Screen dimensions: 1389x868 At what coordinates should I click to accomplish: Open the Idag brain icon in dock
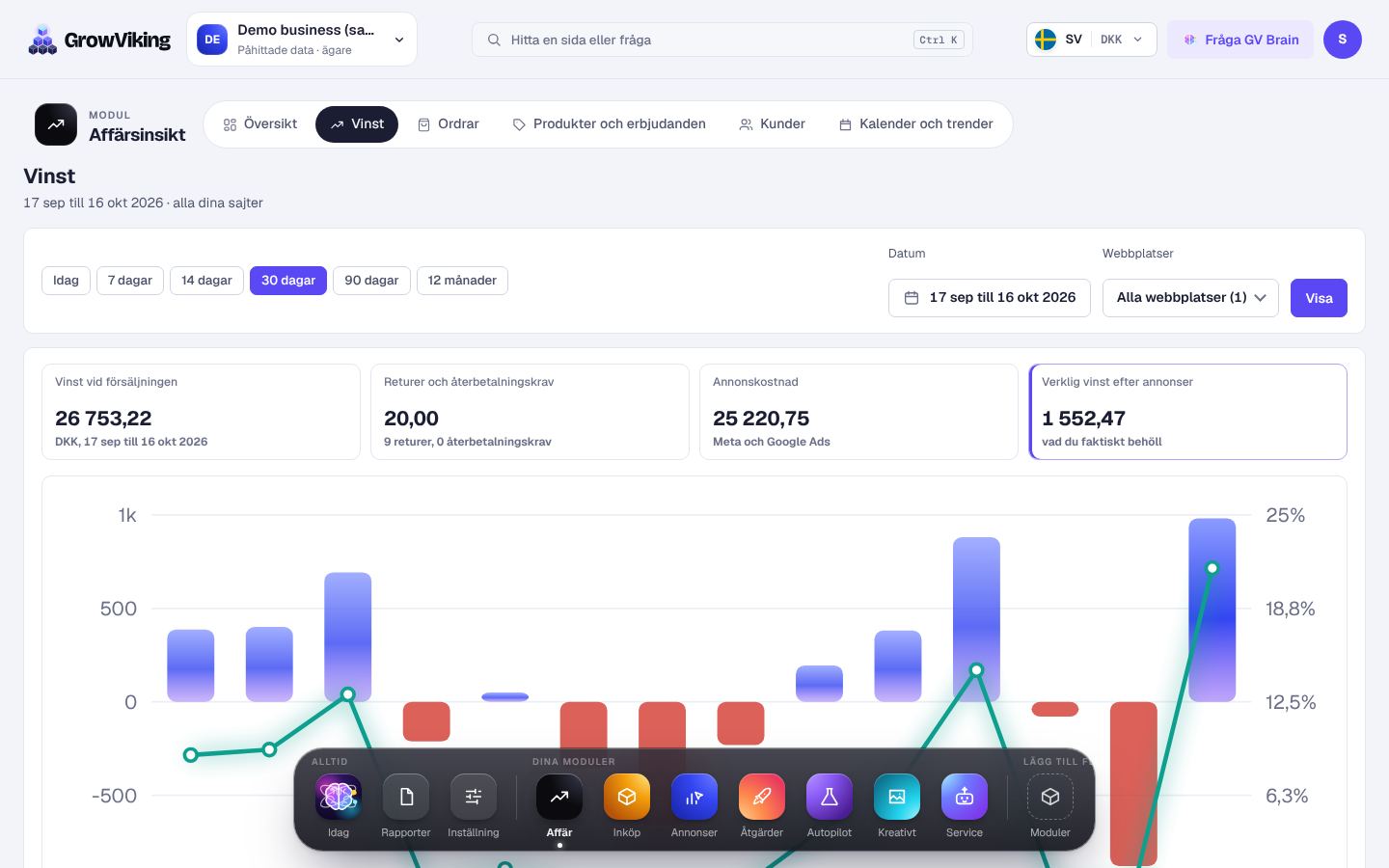[339, 797]
